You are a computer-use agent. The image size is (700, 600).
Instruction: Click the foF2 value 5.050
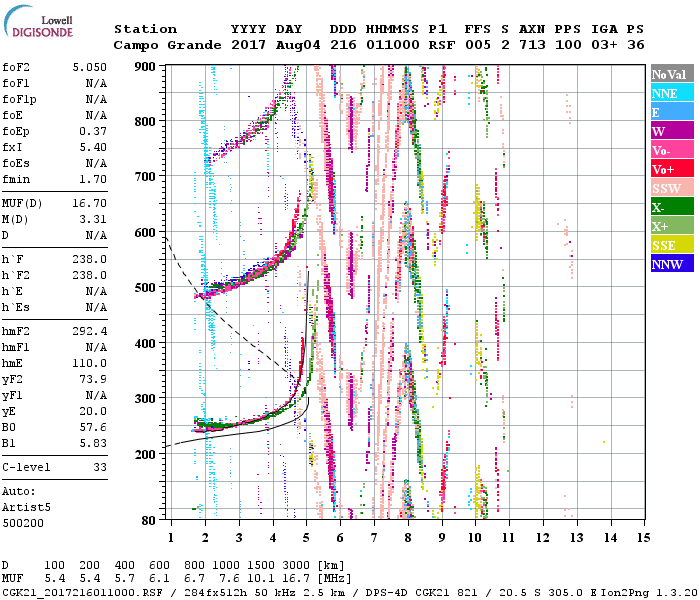tap(89, 68)
